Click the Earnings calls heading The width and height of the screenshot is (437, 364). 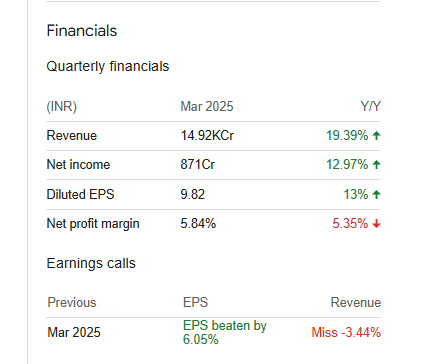tap(91, 263)
